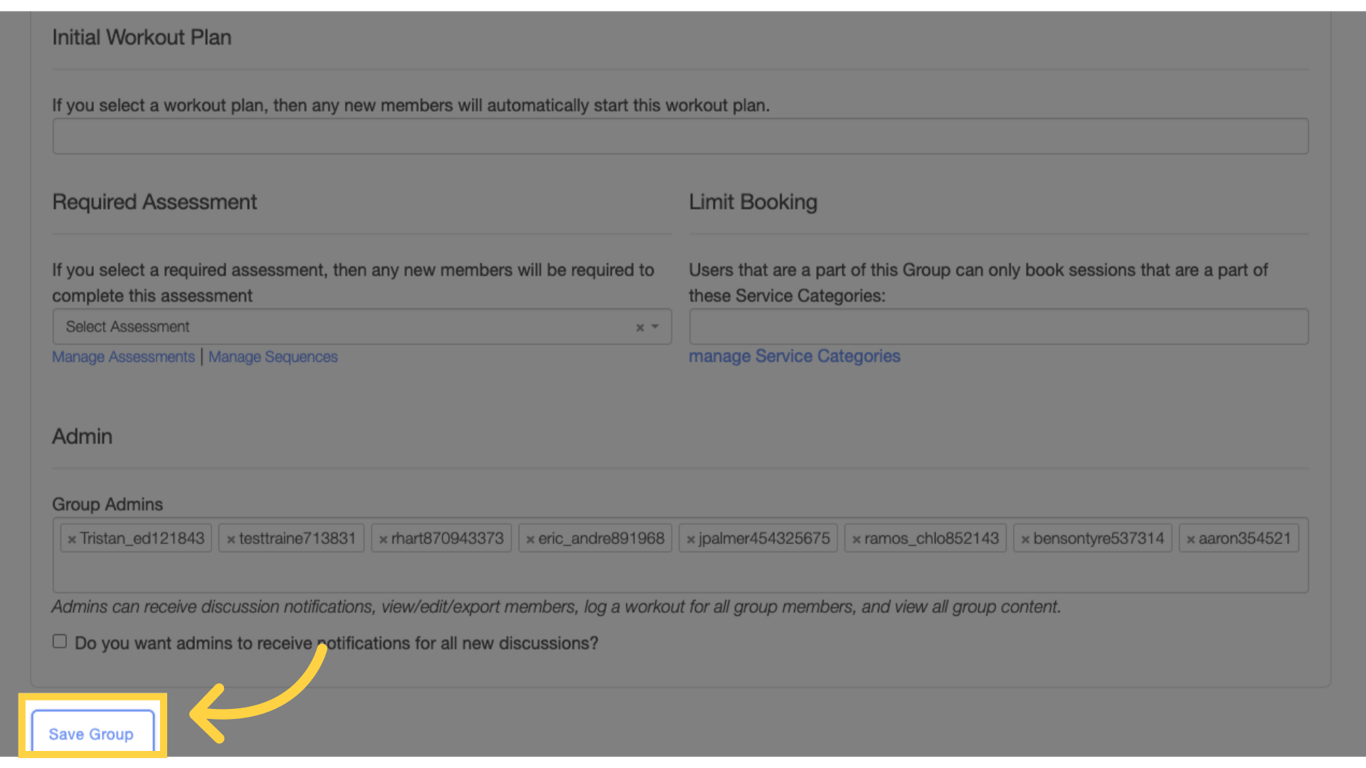Remove the testtraine713831 admin tag
Screen dimensions: 1366x768
pos(231,537)
